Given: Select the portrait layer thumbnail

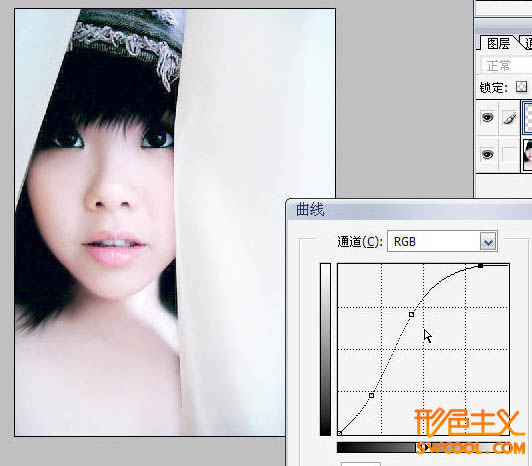Looking at the screenshot, I should (528, 155).
